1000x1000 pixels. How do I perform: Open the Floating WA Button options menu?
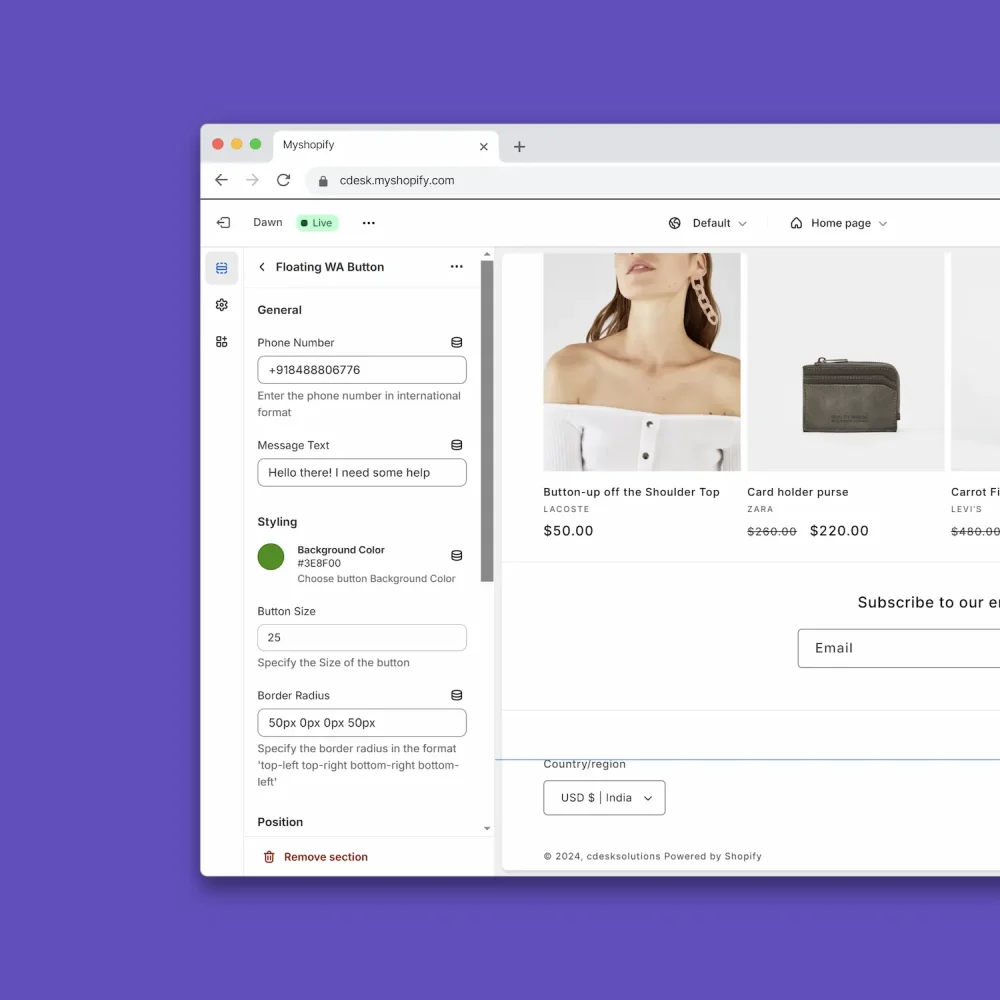[456, 267]
